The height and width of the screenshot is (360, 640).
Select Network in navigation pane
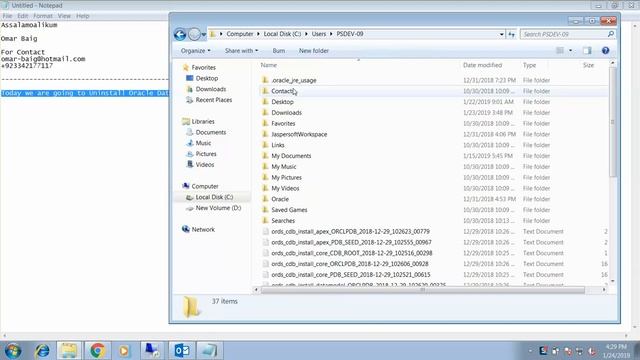[203, 229]
